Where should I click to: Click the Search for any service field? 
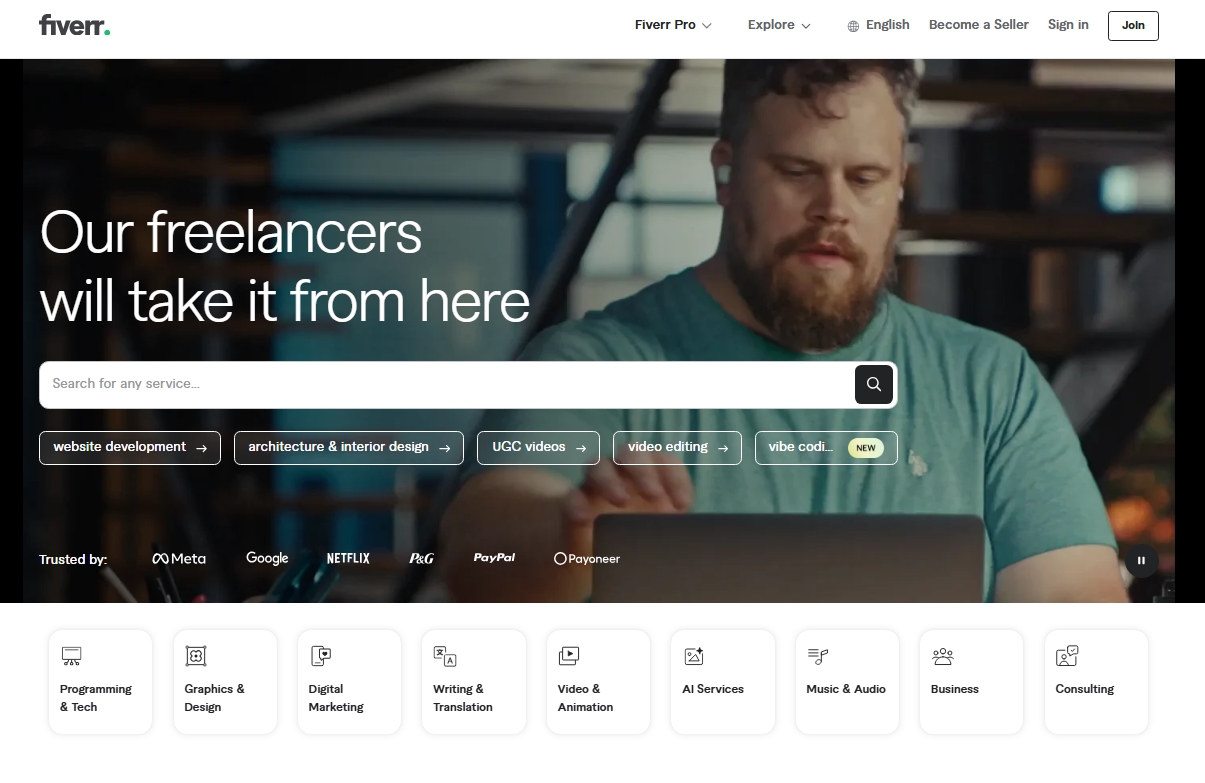(446, 384)
